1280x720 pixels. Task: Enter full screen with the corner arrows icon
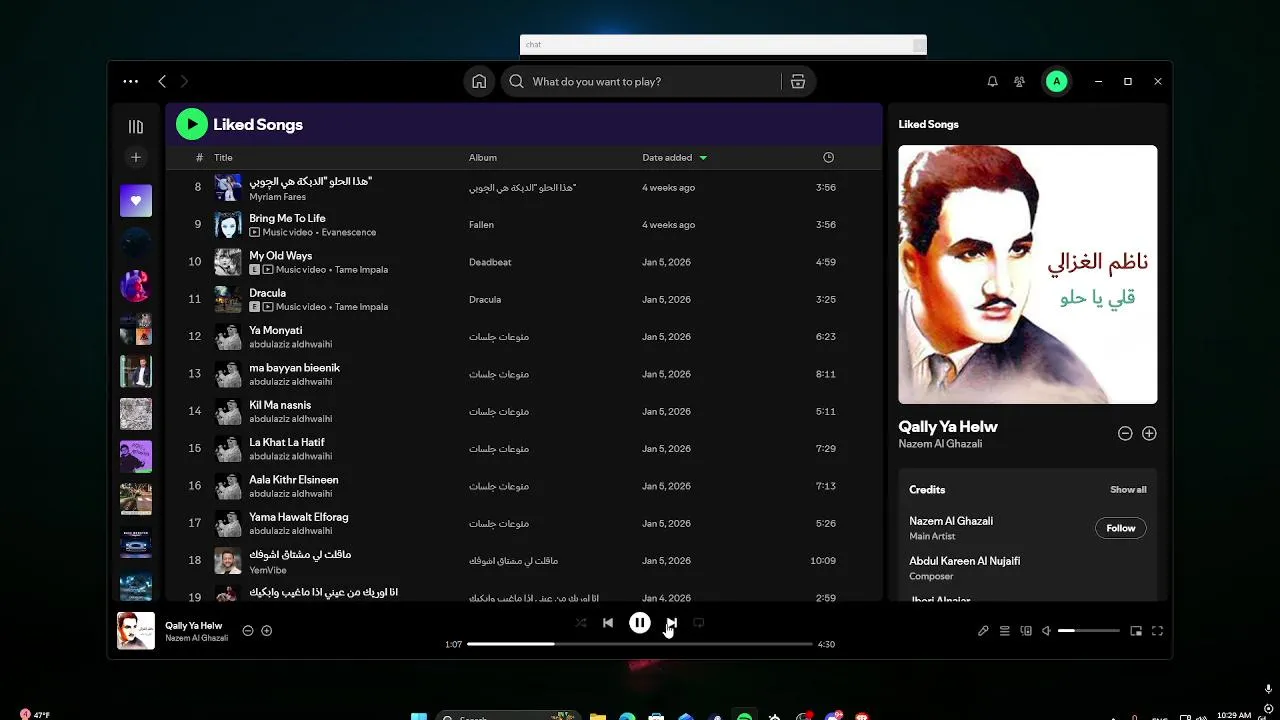[1158, 631]
